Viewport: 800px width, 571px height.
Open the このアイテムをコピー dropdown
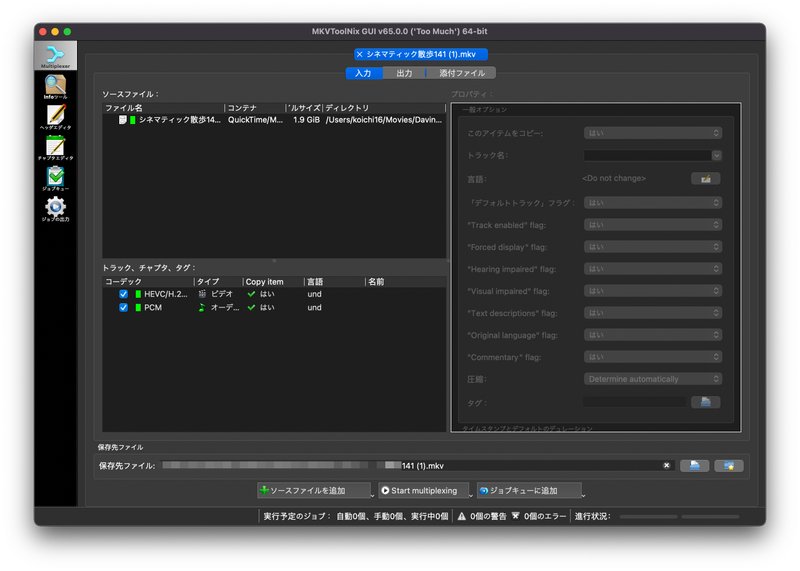coord(653,133)
